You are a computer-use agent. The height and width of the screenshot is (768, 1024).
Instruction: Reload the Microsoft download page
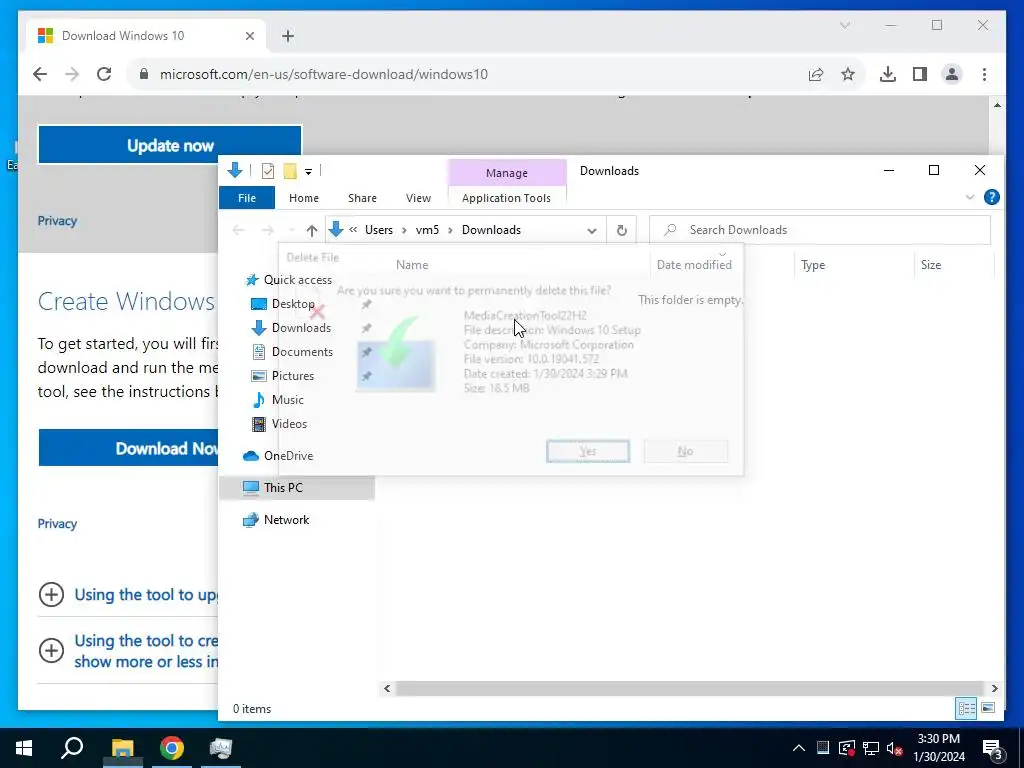coord(104,74)
